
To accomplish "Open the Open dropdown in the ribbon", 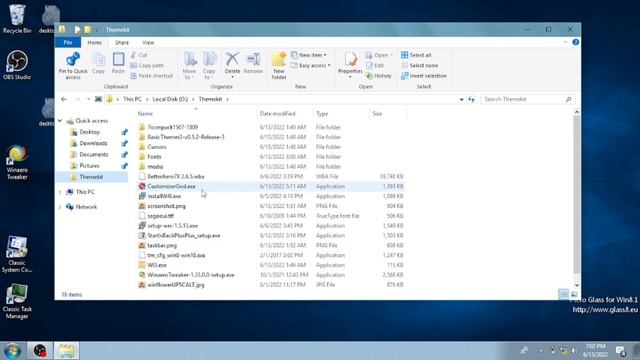I will coord(379,55).
